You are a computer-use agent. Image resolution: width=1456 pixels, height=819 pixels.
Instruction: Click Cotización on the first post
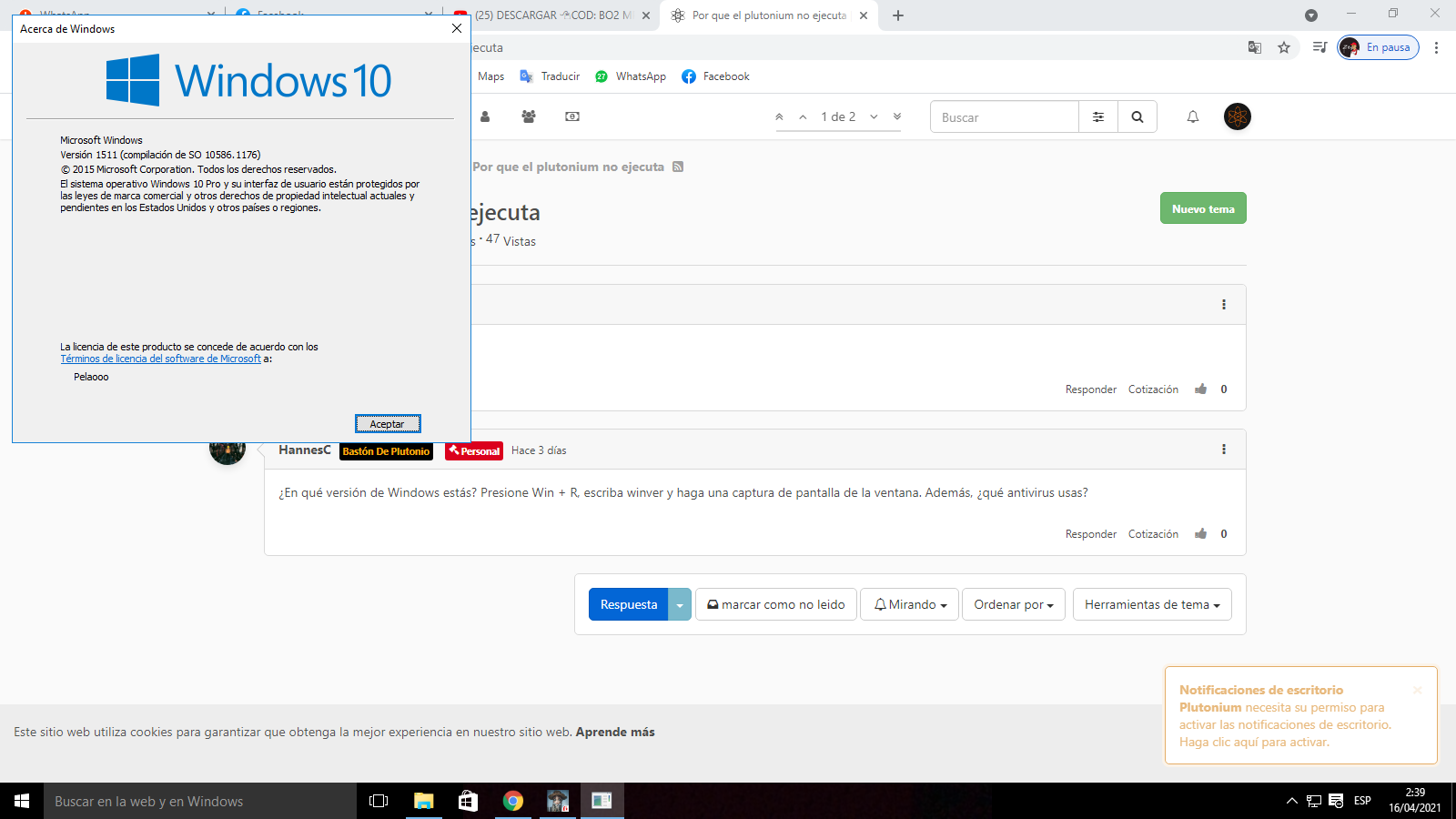tap(1153, 389)
